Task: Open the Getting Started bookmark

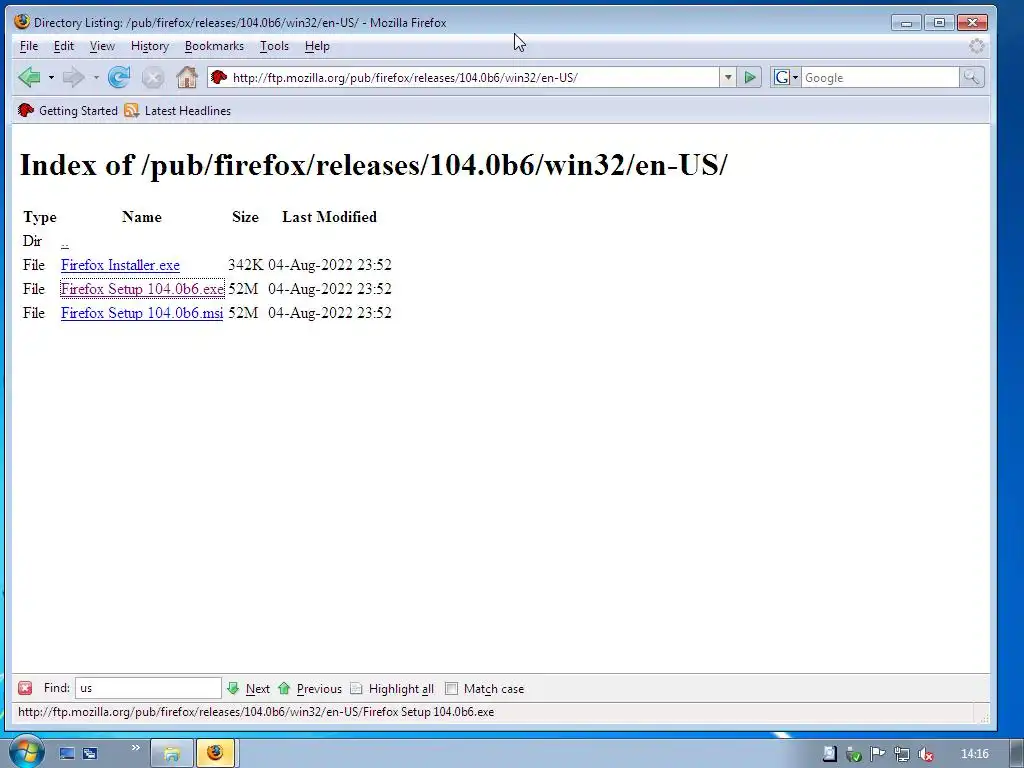Action: [x=68, y=110]
